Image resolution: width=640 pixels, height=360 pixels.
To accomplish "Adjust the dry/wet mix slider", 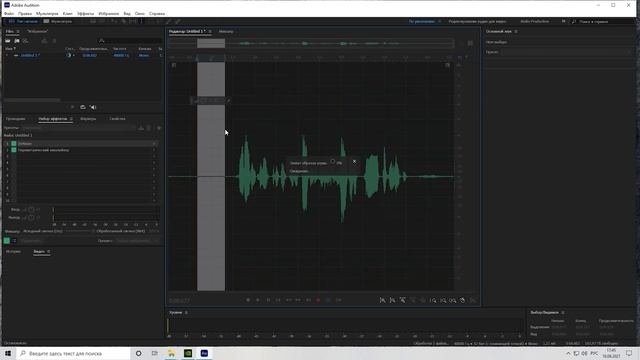I will pyautogui.click(x=80, y=231).
